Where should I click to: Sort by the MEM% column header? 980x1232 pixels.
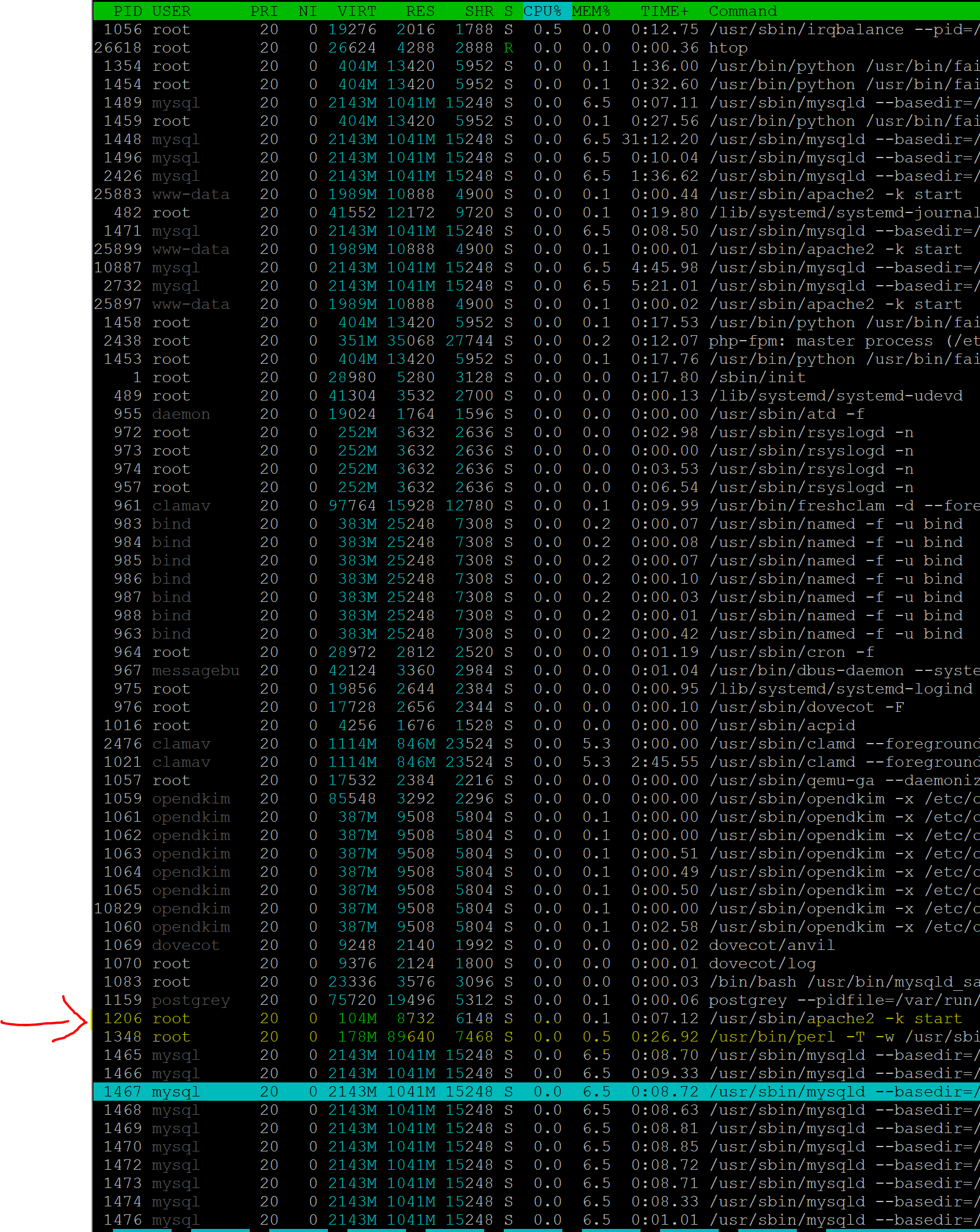point(590,11)
